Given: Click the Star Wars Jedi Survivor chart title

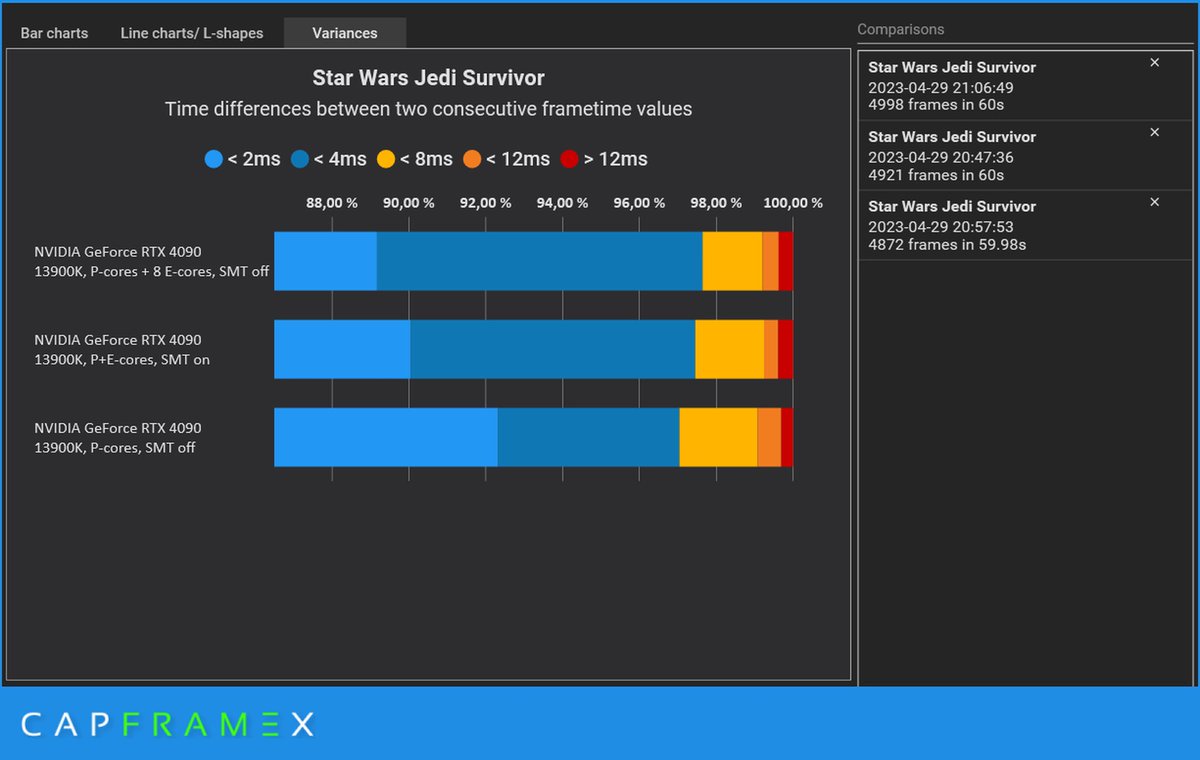Looking at the screenshot, I should tap(428, 78).
